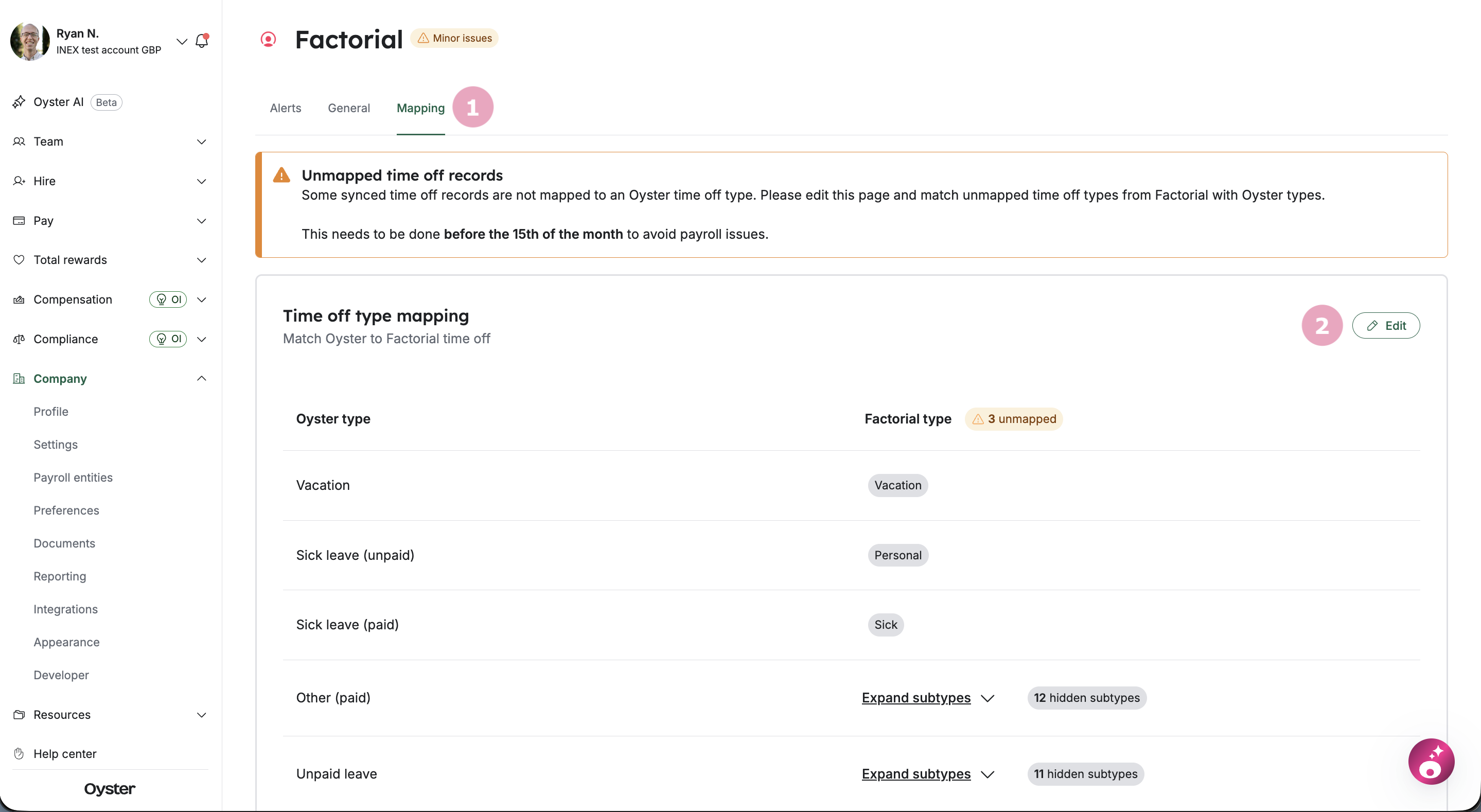The width and height of the screenshot is (1481, 812).
Task: Open Company Settings page
Action: 56,445
